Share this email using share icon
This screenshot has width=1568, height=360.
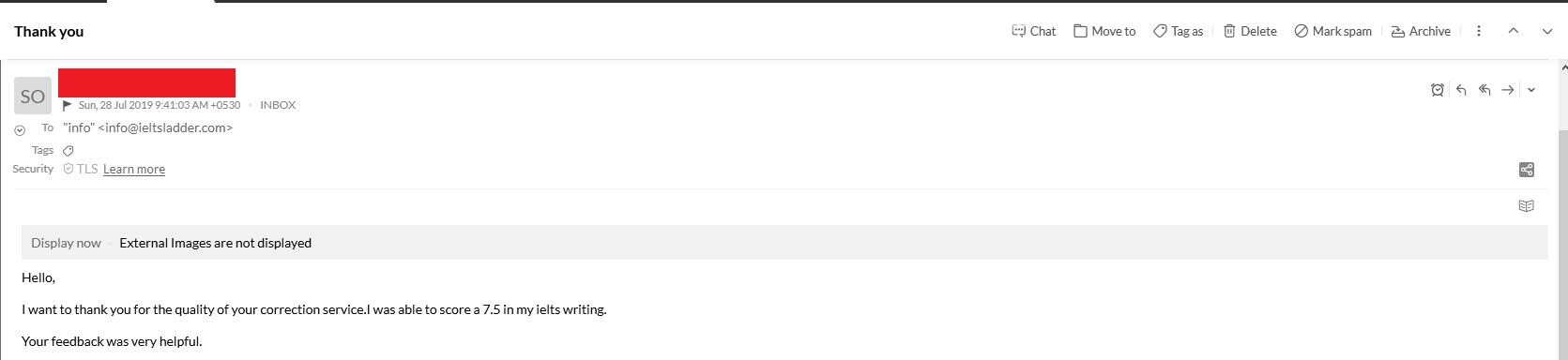[1527, 170]
